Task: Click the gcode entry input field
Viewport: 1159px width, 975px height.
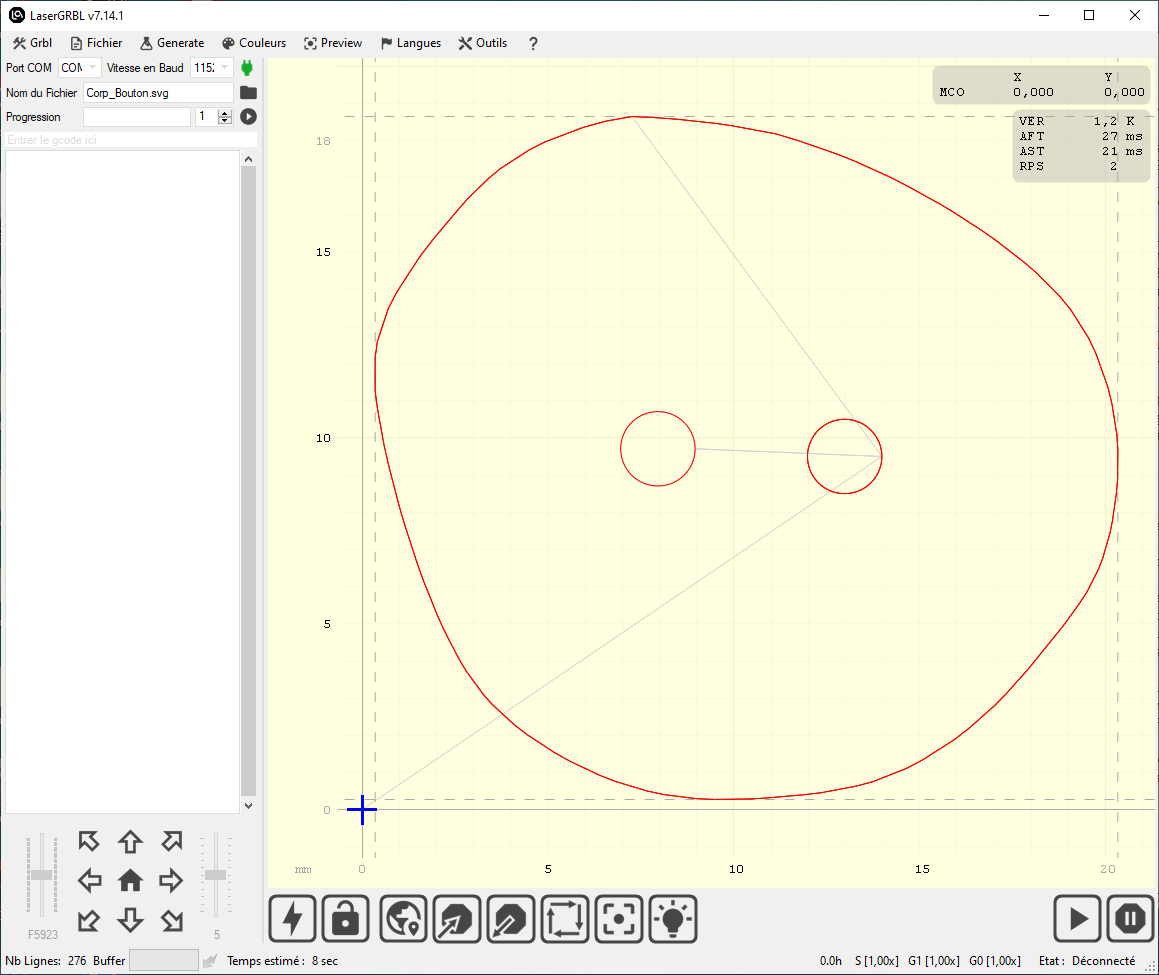Action: [130, 140]
